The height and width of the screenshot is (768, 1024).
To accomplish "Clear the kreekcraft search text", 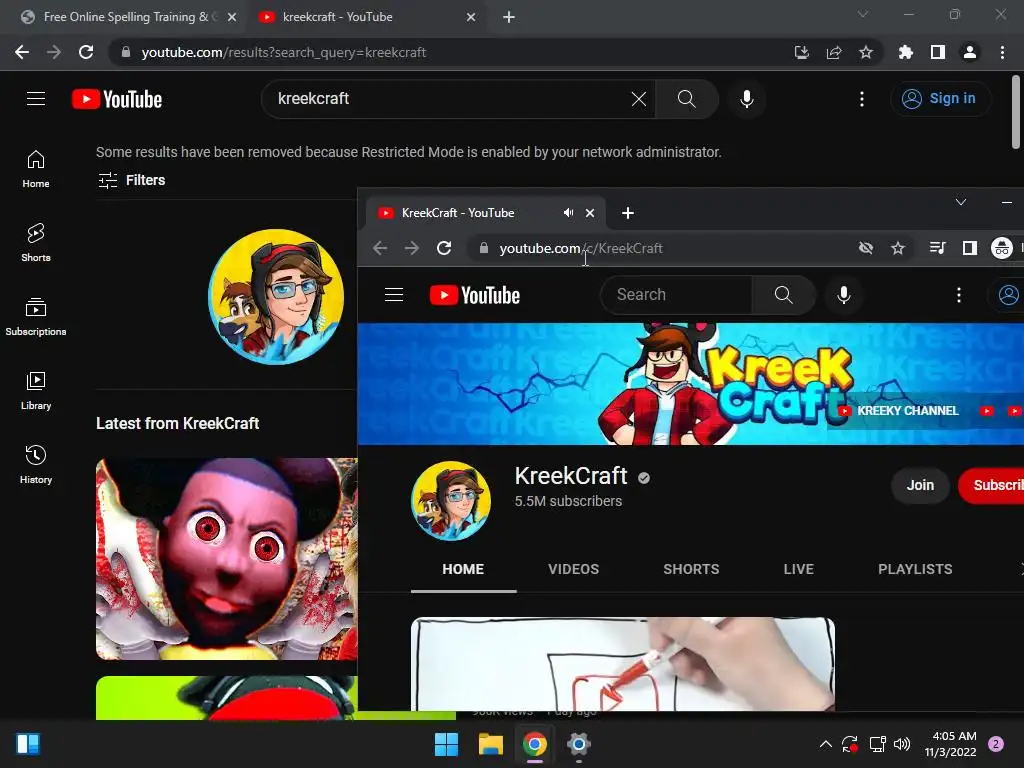I will click(639, 99).
